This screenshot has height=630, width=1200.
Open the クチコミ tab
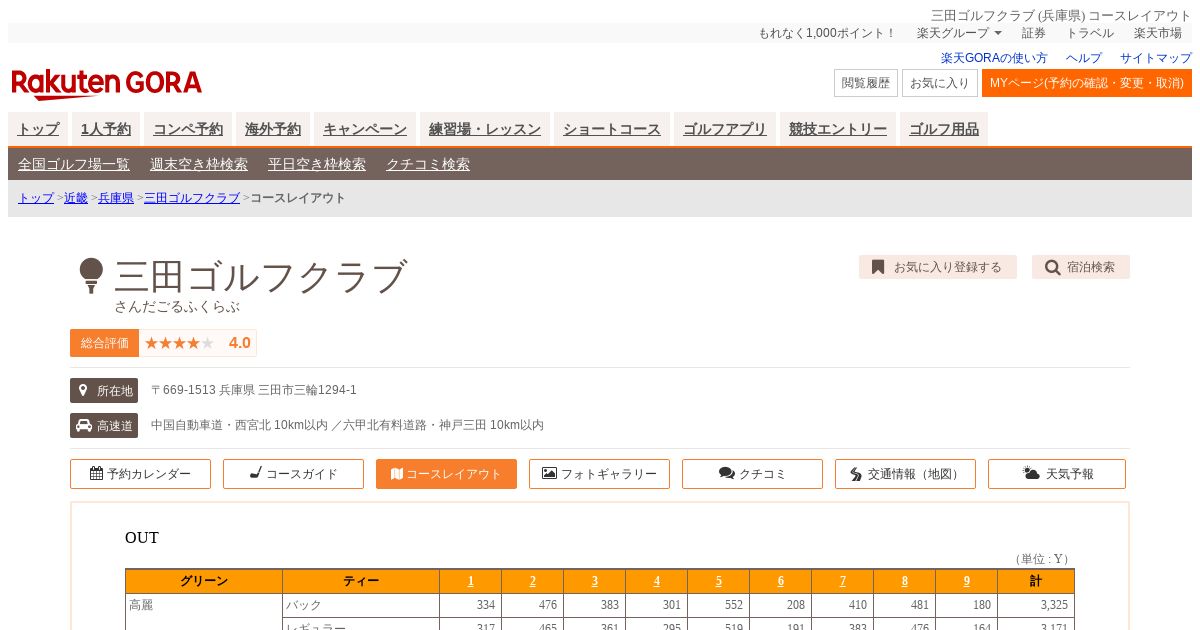pyautogui.click(x=752, y=474)
